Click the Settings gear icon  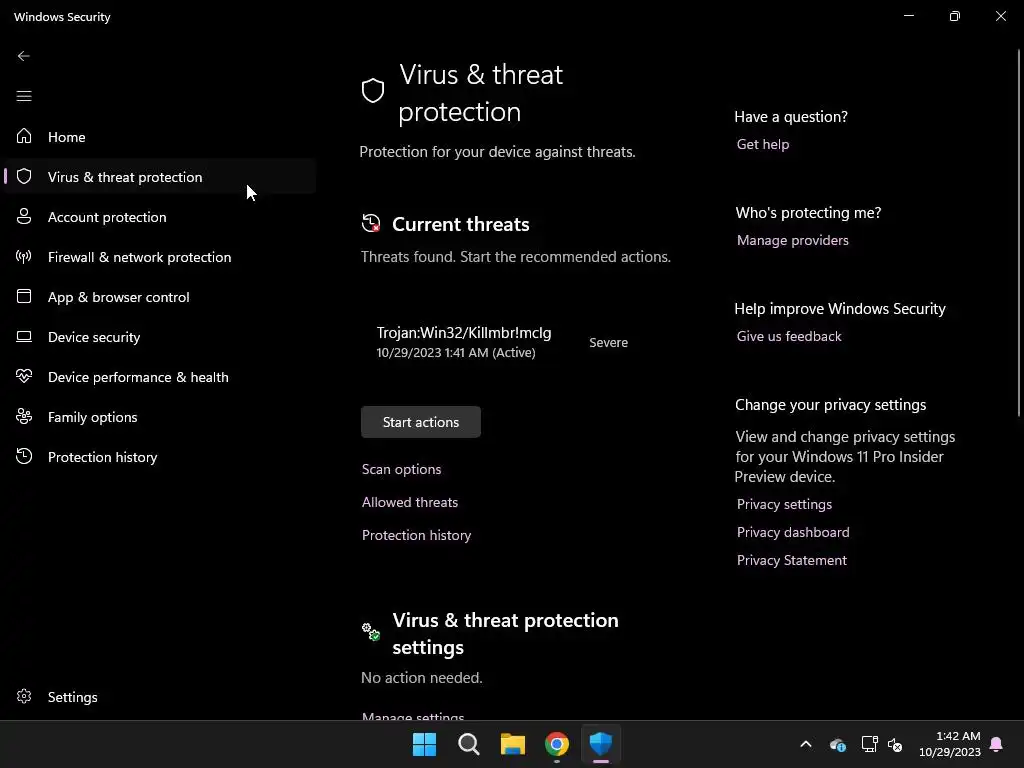(x=24, y=696)
